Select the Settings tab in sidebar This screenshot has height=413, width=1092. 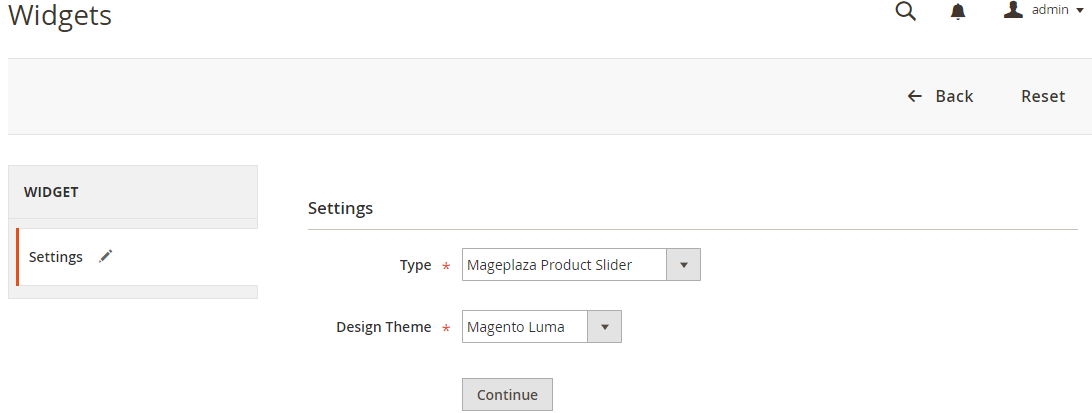[56, 257]
